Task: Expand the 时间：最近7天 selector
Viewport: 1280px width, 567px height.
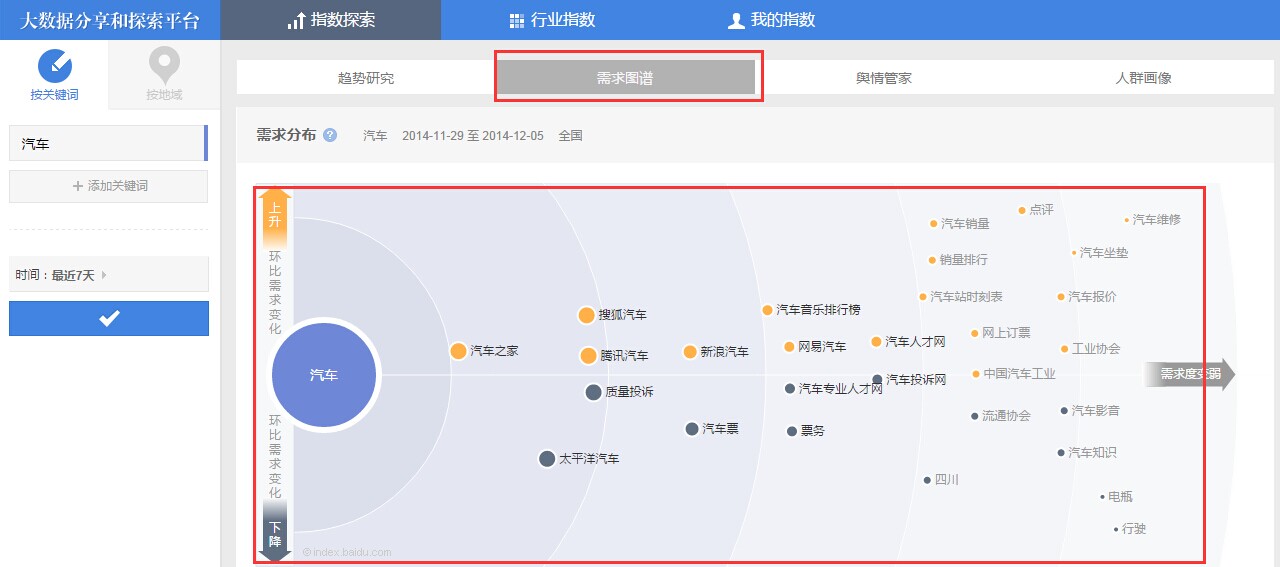Action: pyautogui.click(x=108, y=275)
